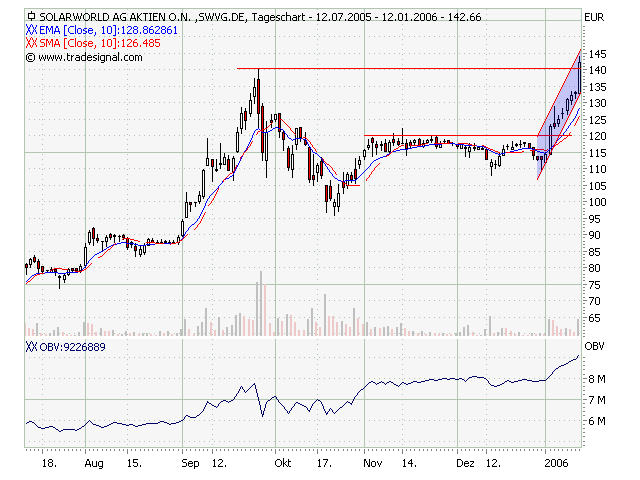This screenshot has width=640, height=480.
Task: Click price axis value 95
Action: coord(594,219)
